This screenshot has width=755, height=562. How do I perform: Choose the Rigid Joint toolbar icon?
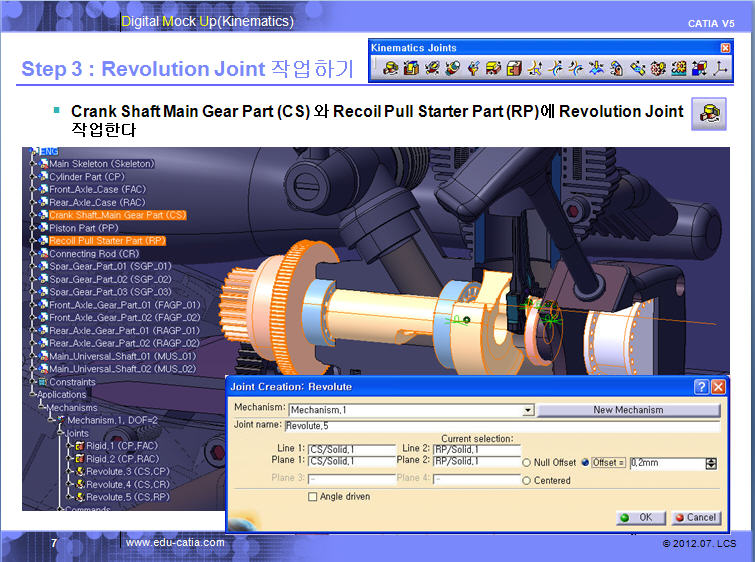516,69
